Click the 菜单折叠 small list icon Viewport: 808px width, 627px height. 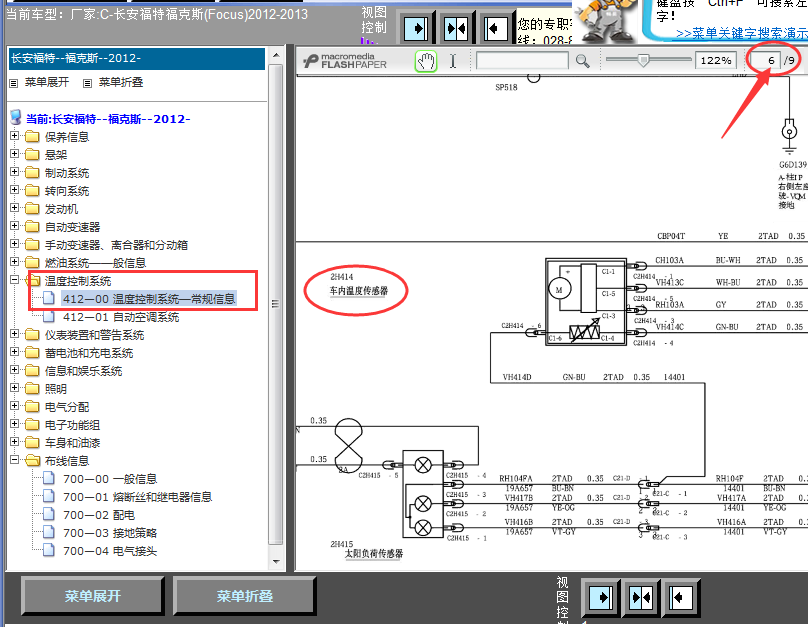pyautogui.click(x=88, y=83)
